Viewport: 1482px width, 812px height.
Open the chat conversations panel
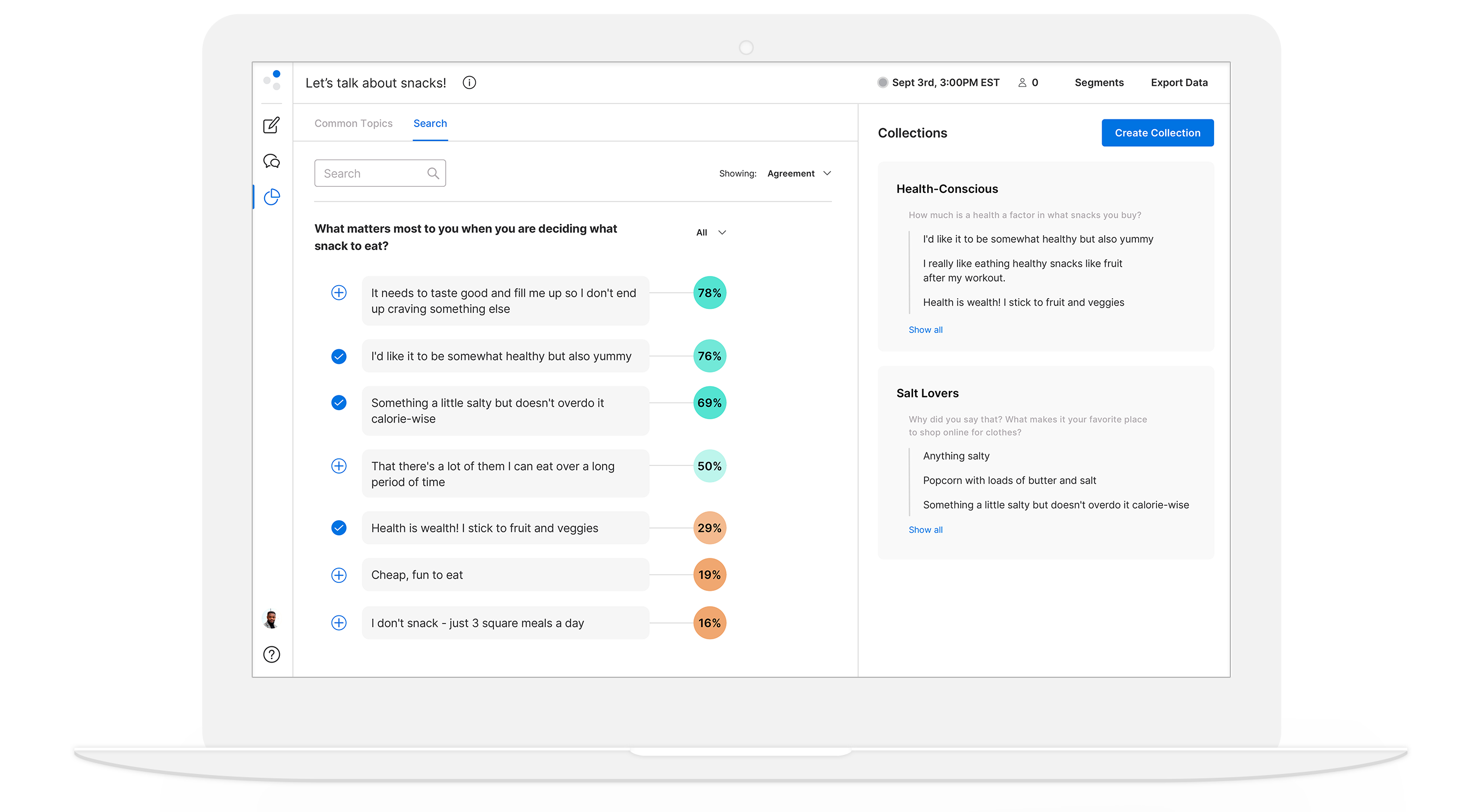click(271, 161)
